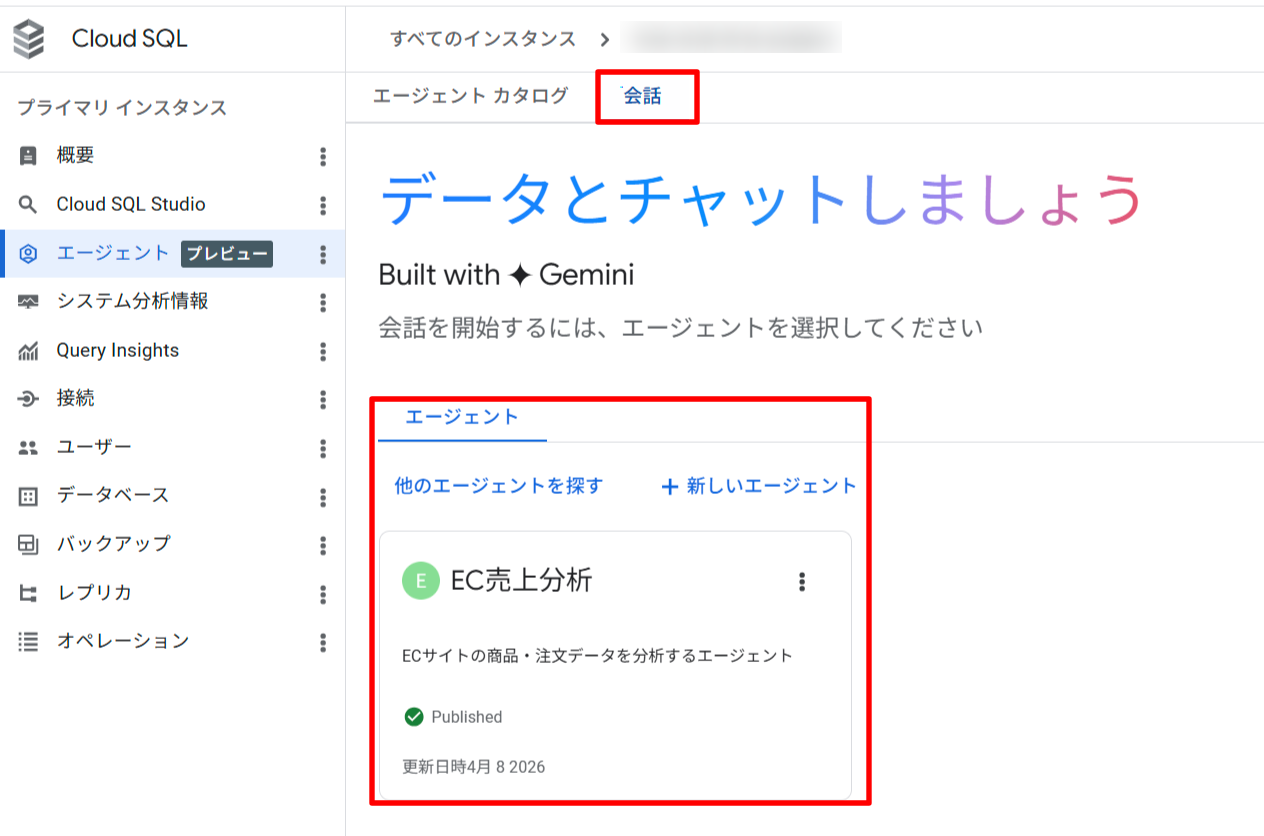
Task: Click the Published status check toggle
Action: (412, 717)
